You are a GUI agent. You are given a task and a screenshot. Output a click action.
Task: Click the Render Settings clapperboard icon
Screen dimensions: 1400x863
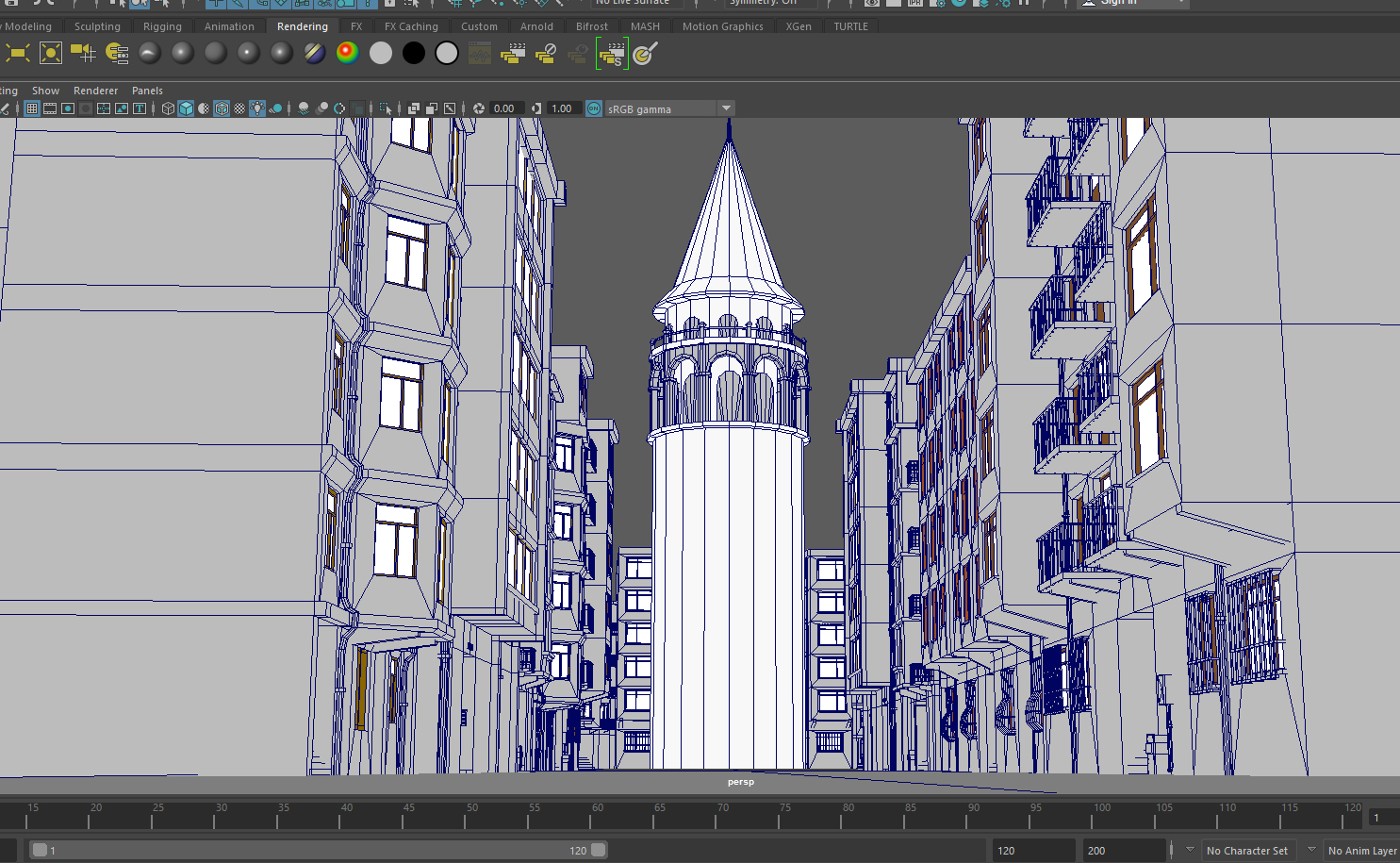[x=513, y=54]
